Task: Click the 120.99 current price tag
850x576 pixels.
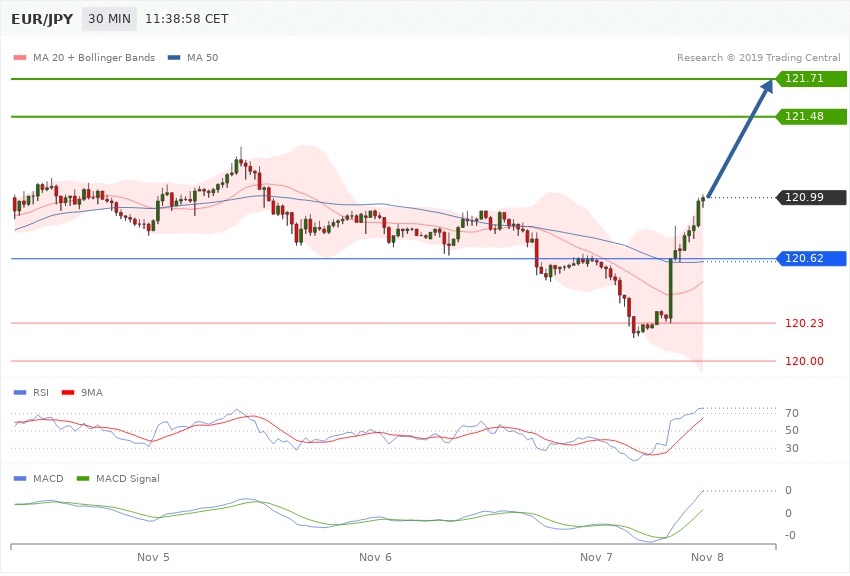Action: [x=811, y=197]
